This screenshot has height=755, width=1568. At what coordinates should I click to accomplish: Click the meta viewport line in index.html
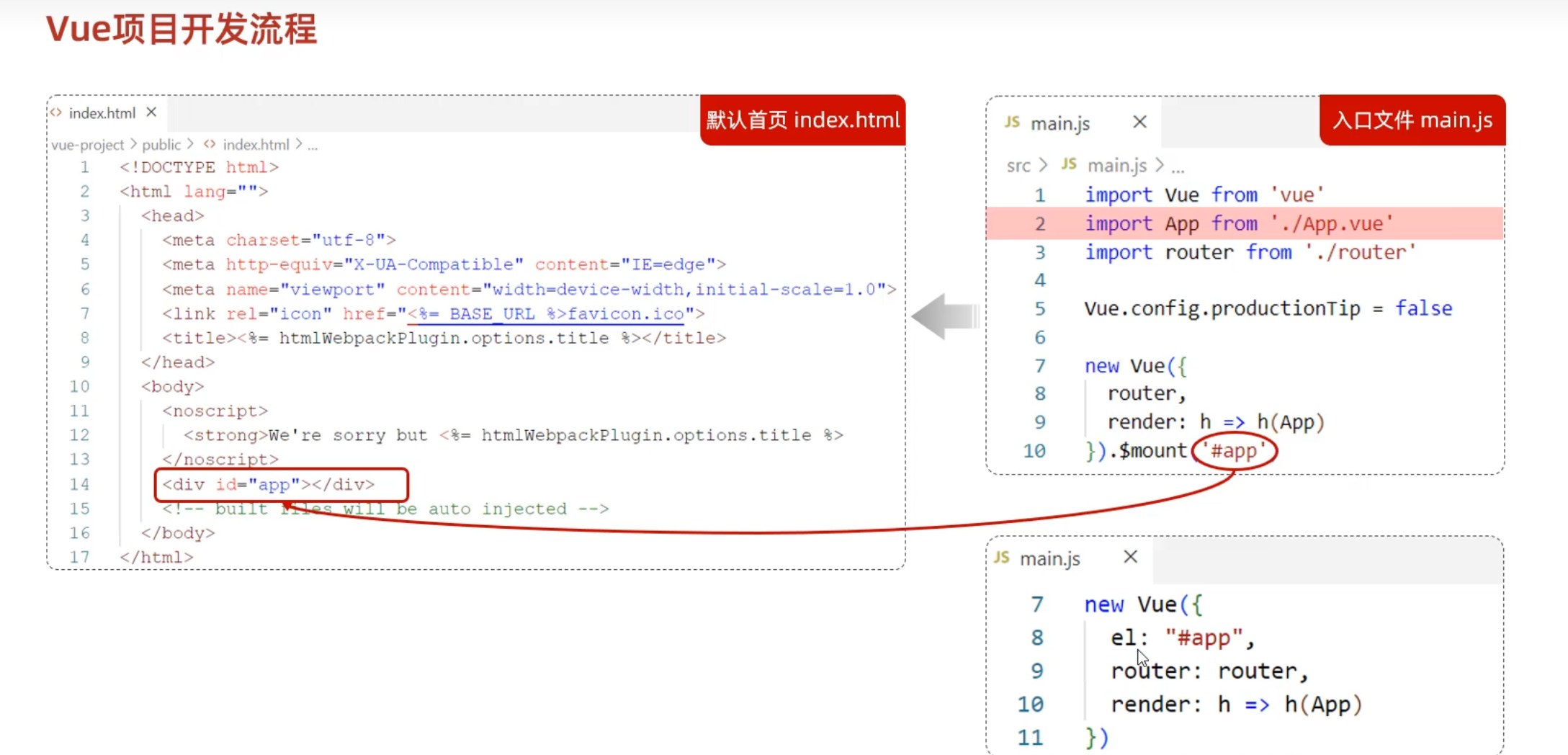pos(529,290)
